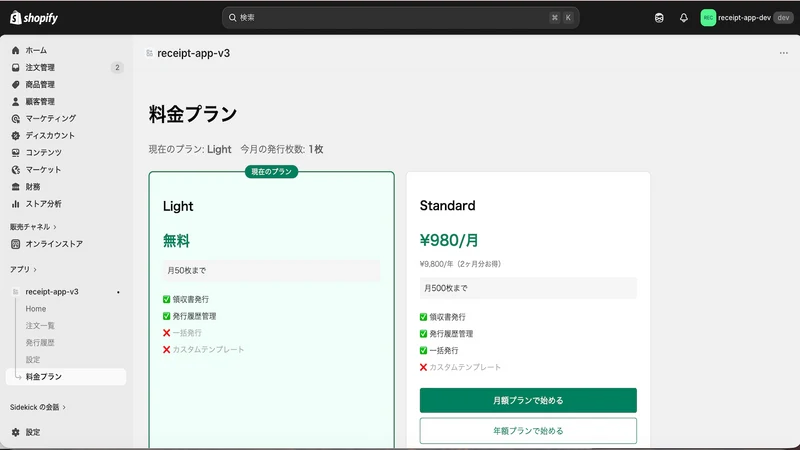
Task: Click 発行履歴管理 in Standard plan
Action: pos(451,334)
